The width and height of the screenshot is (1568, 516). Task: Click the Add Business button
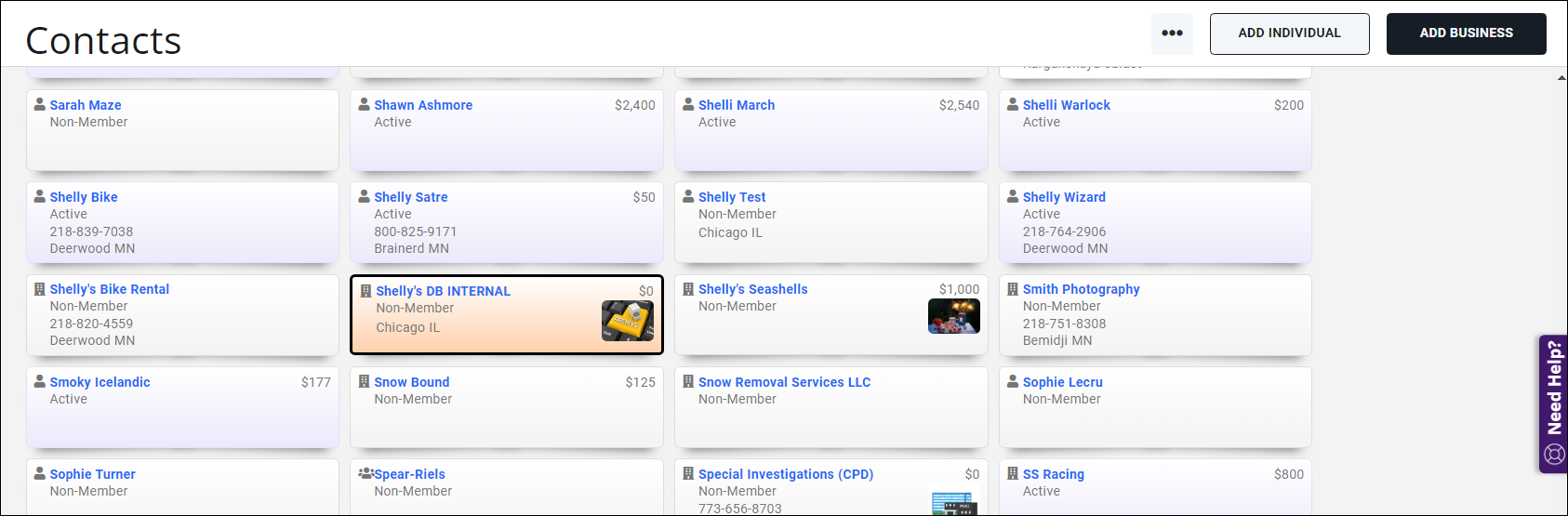point(1466,33)
